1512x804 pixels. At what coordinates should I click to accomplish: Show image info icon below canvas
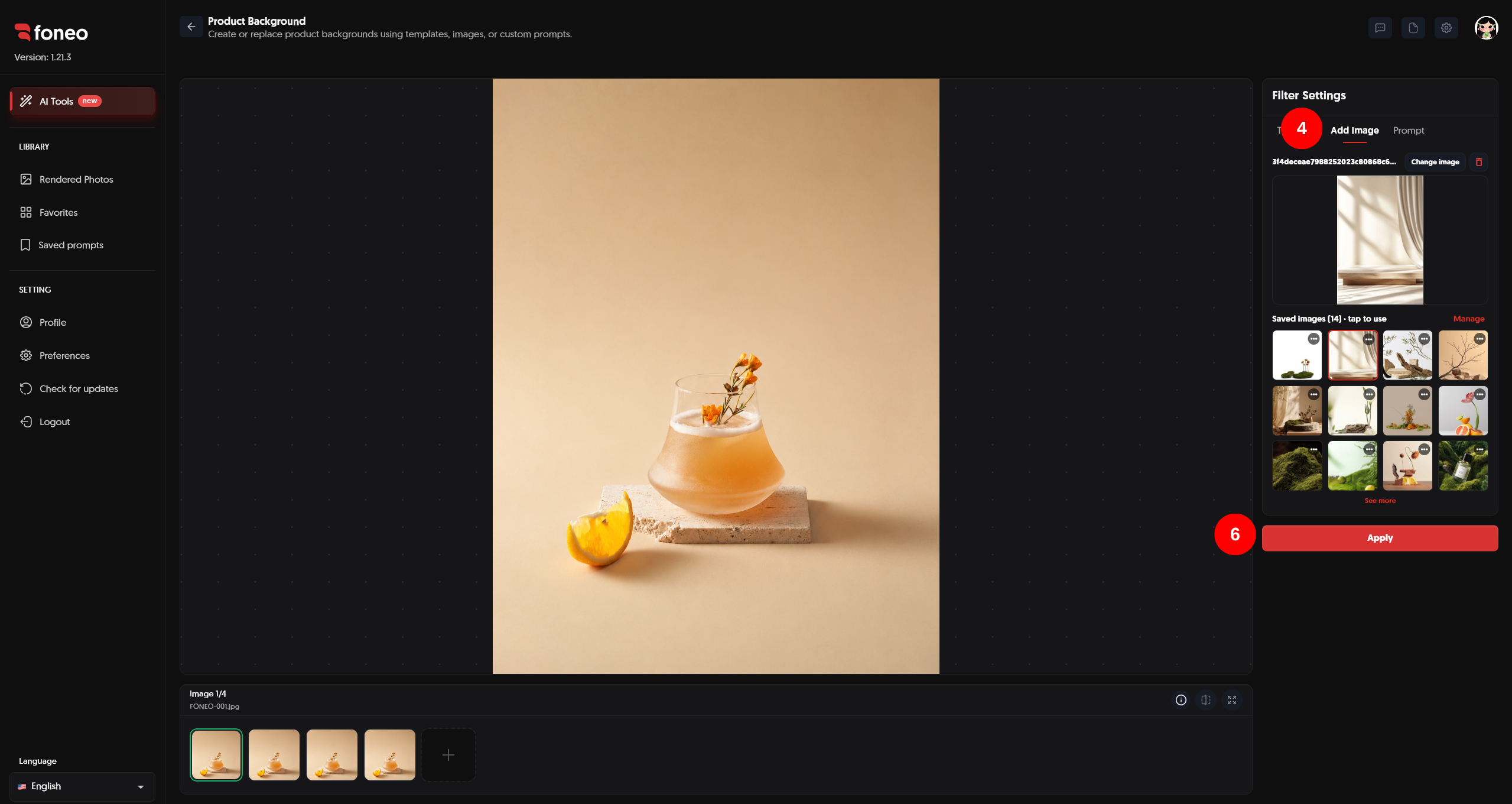[x=1181, y=700]
